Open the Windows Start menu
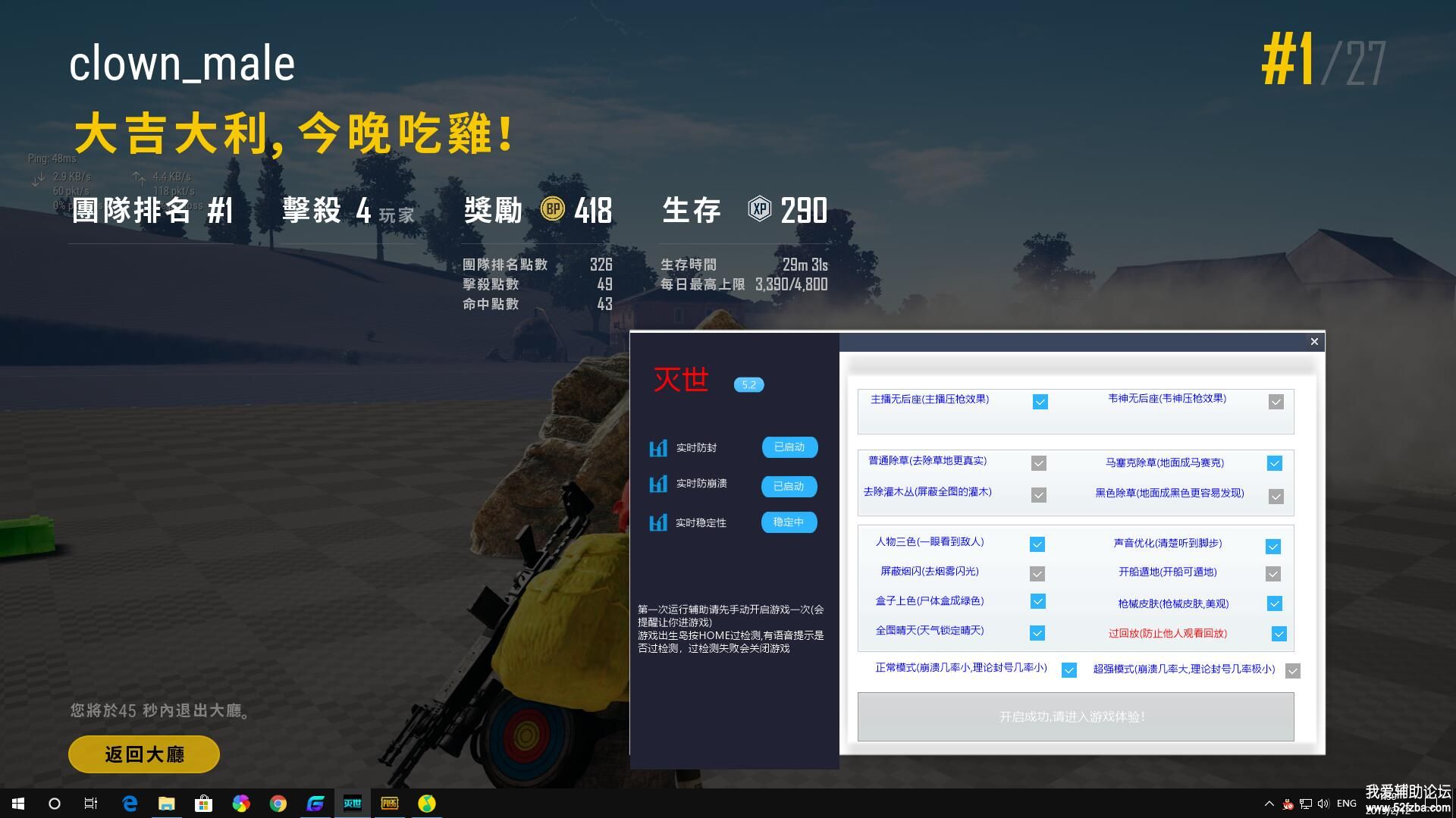Image resolution: width=1456 pixels, height=818 pixels. (18, 804)
